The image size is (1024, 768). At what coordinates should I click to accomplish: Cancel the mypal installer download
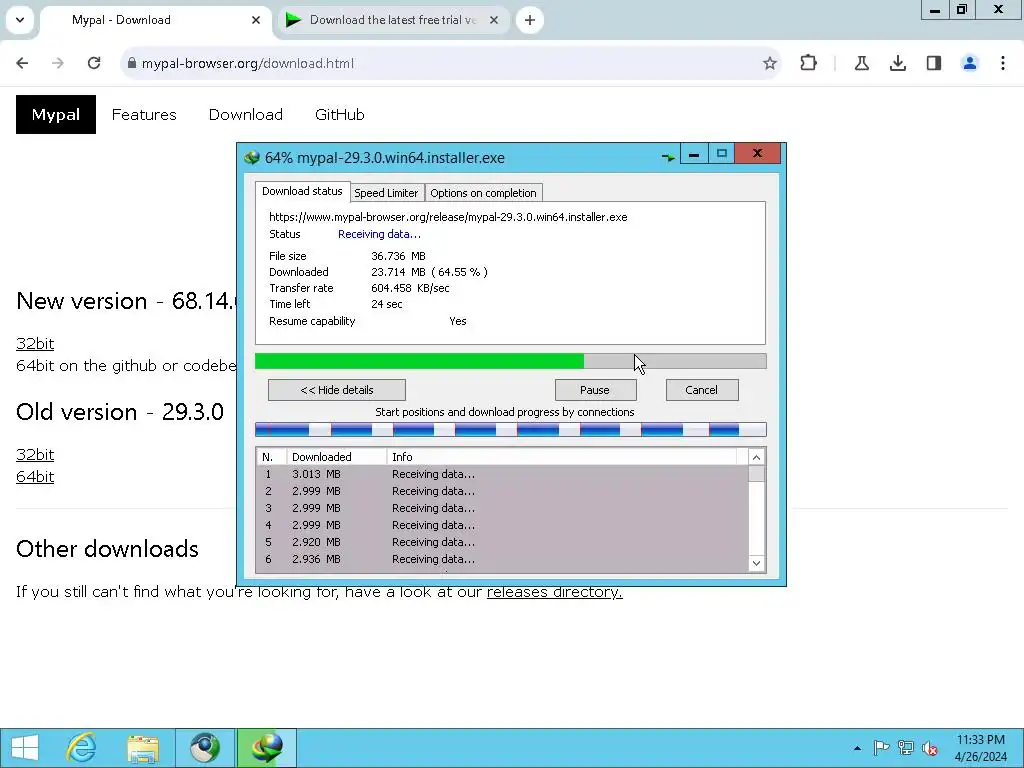(x=701, y=390)
